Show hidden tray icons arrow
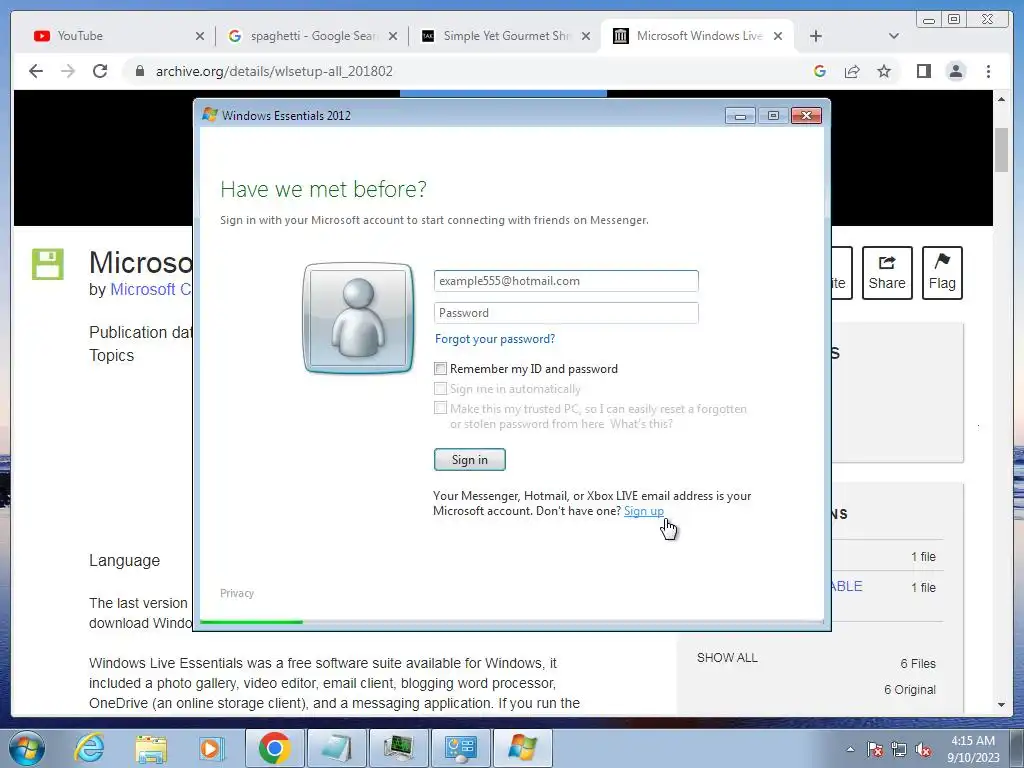Screen dimensions: 1024x768 tap(850, 749)
